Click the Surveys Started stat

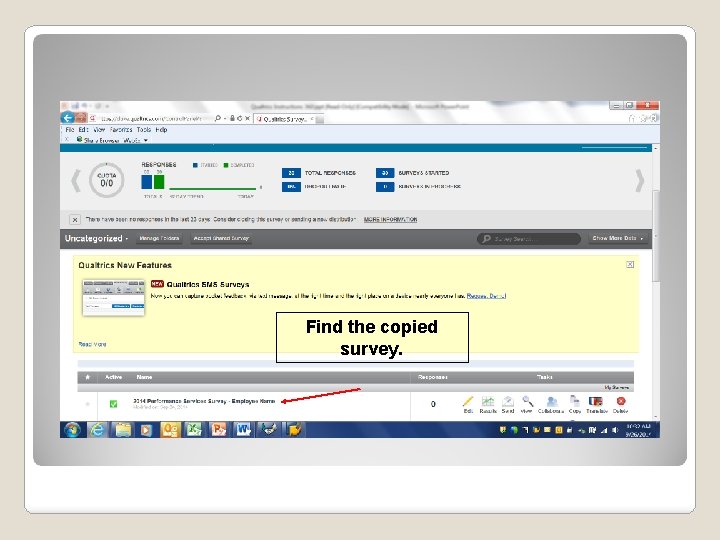412,173
